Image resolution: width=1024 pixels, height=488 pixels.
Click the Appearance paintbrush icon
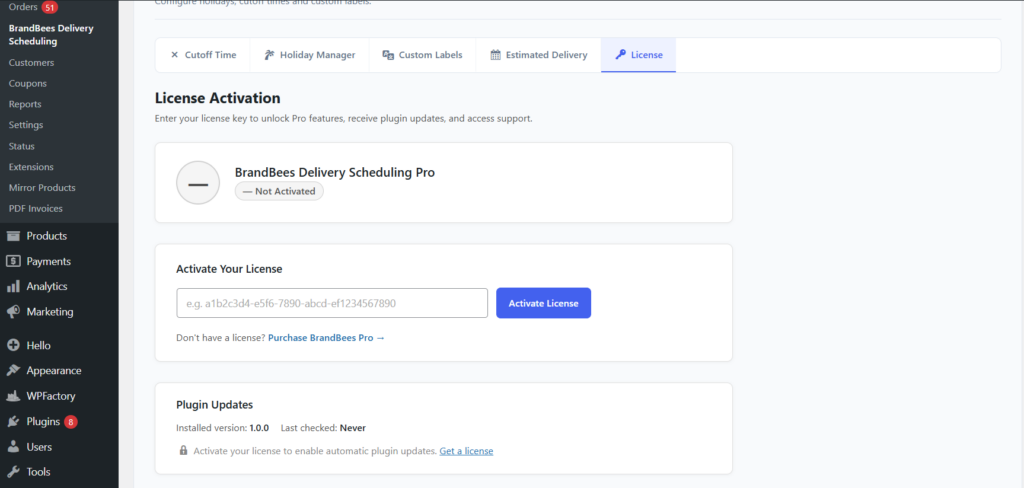(x=13, y=370)
